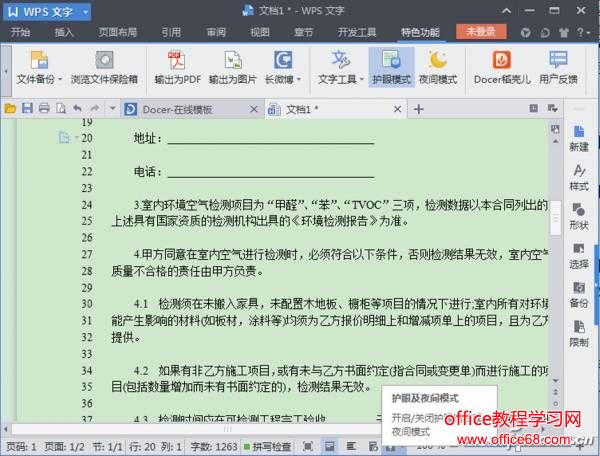Click the 地址 underline field on line 20

click(271, 138)
